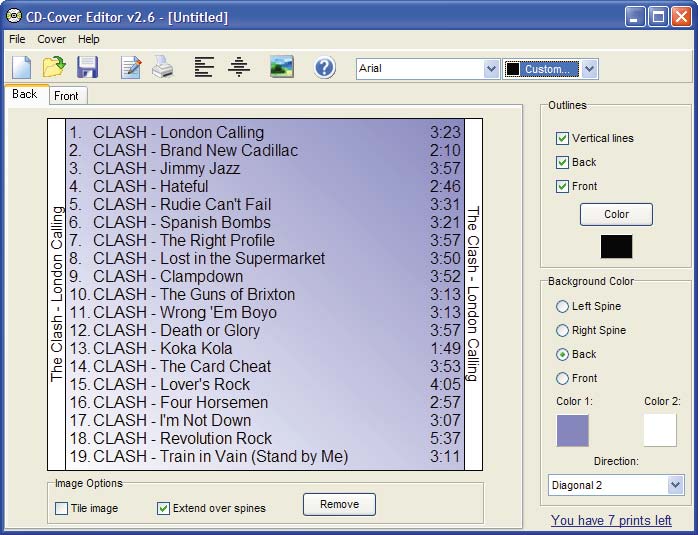Click the outline Color button
Image resolution: width=698 pixels, height=535 pixels.
(x=616, y=215)
